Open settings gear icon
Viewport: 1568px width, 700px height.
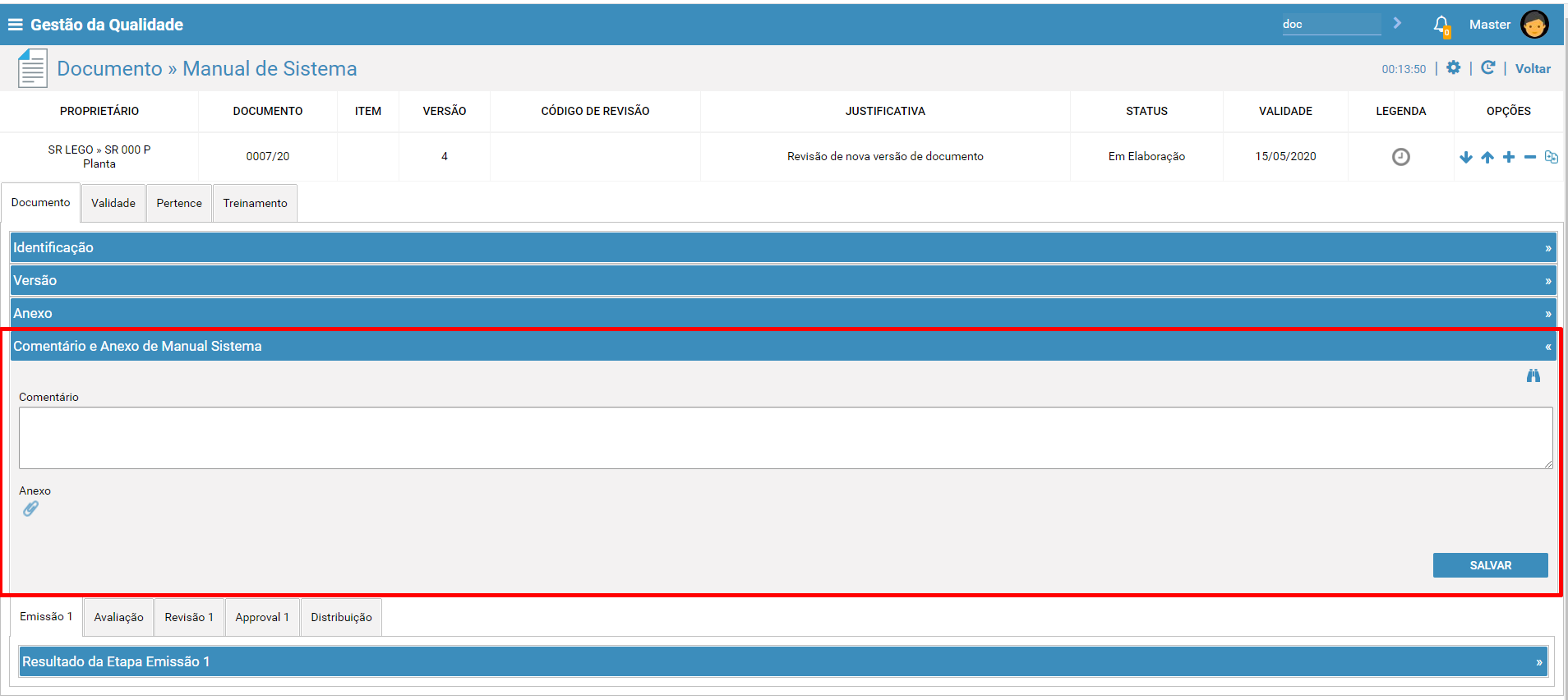1454,68
